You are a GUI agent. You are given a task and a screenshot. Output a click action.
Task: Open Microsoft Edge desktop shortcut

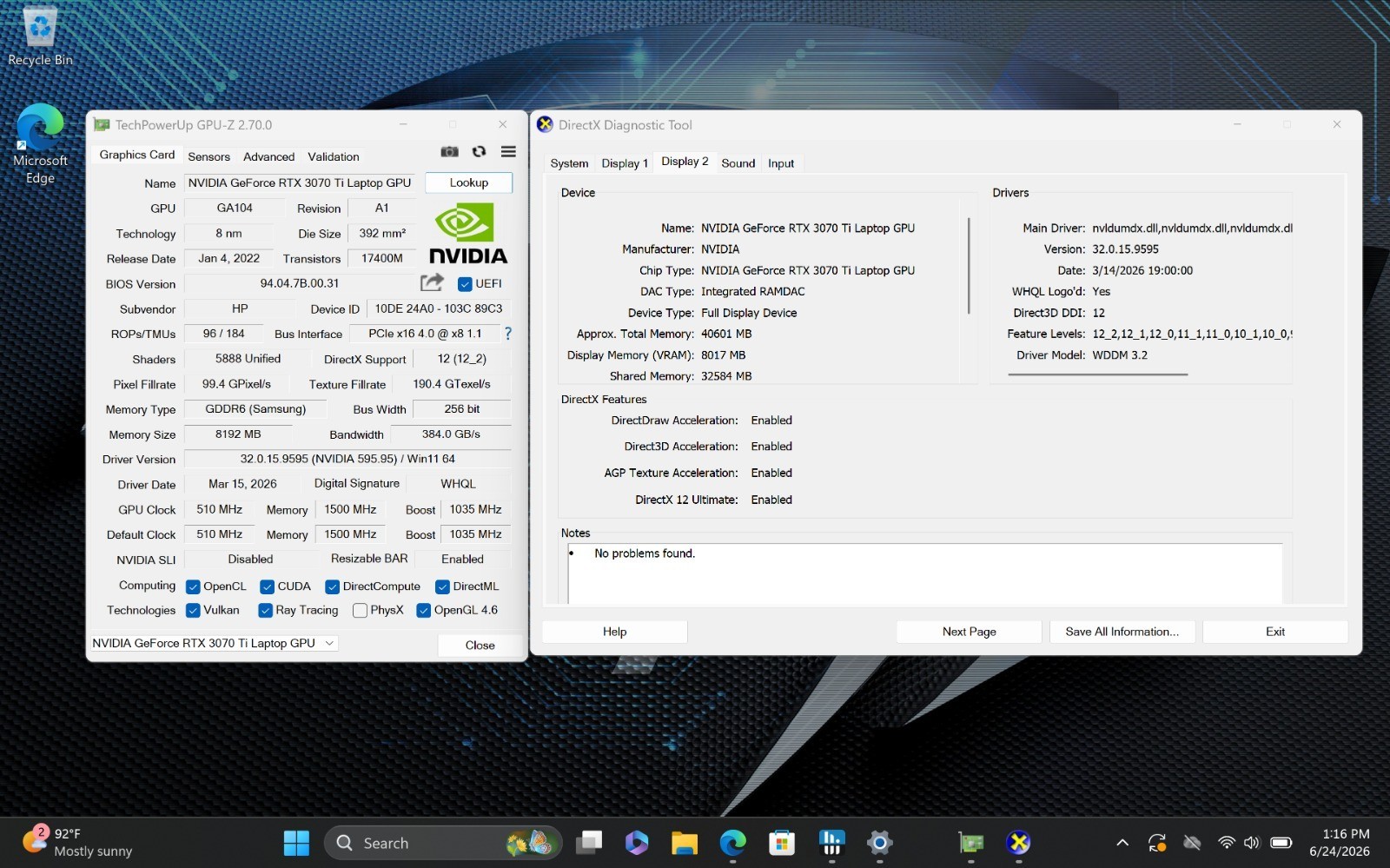(x=40, y=145)
